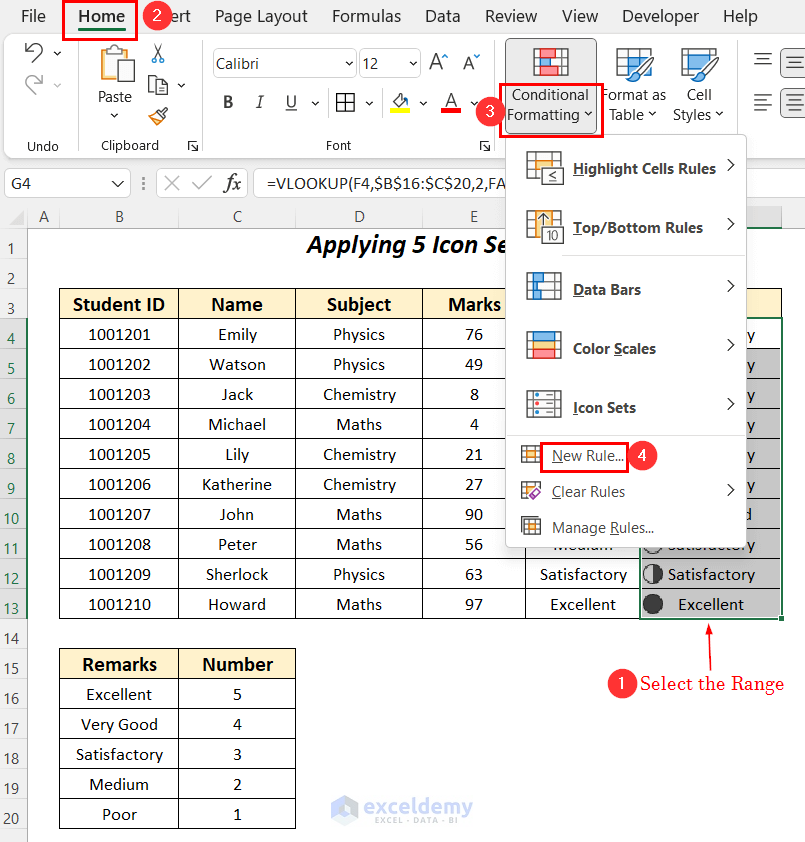Viewport: 805px width, 842px height.
Task: Open Highlight Cells Rules submenu
Action: (626, 168)
